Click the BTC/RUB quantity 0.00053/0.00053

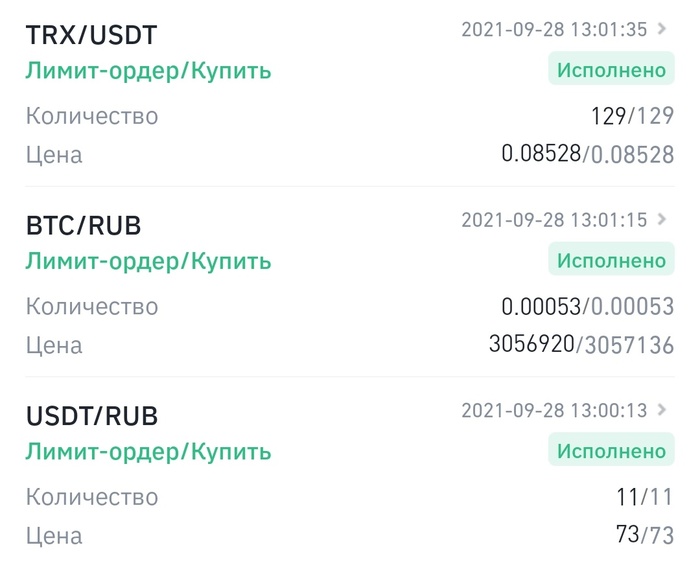[x=587, y=306]
